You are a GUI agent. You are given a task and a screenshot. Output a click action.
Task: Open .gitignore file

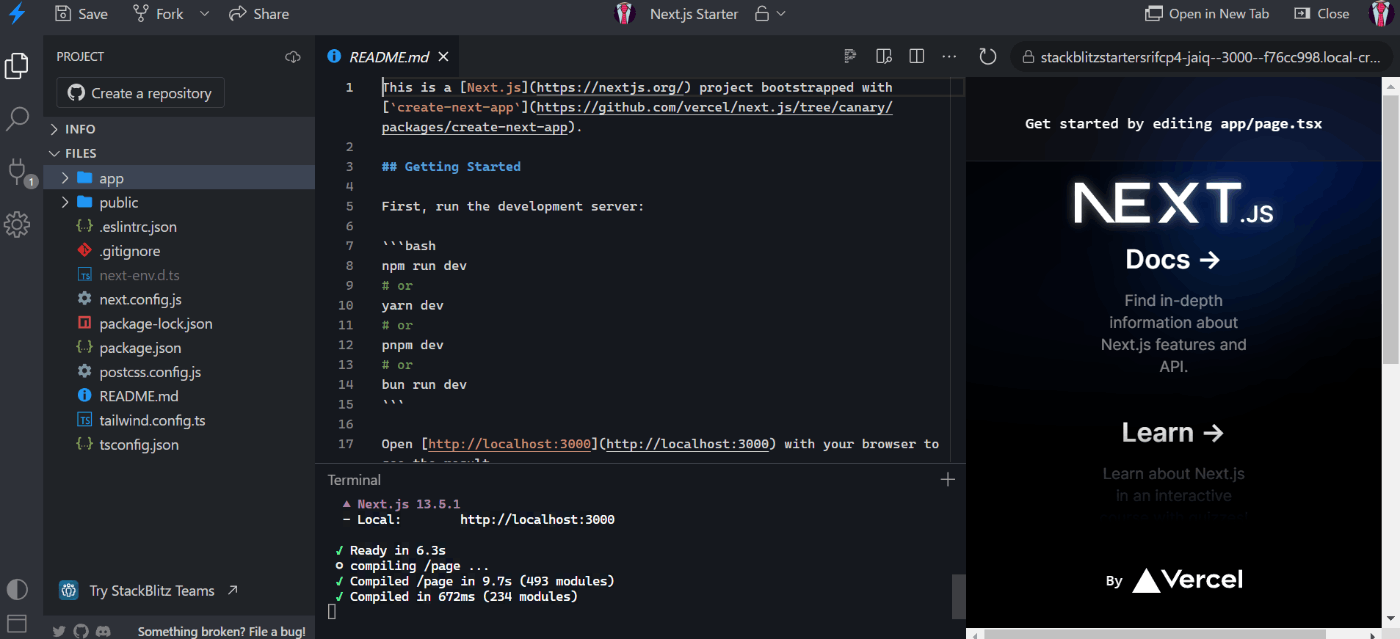[179, 251]
